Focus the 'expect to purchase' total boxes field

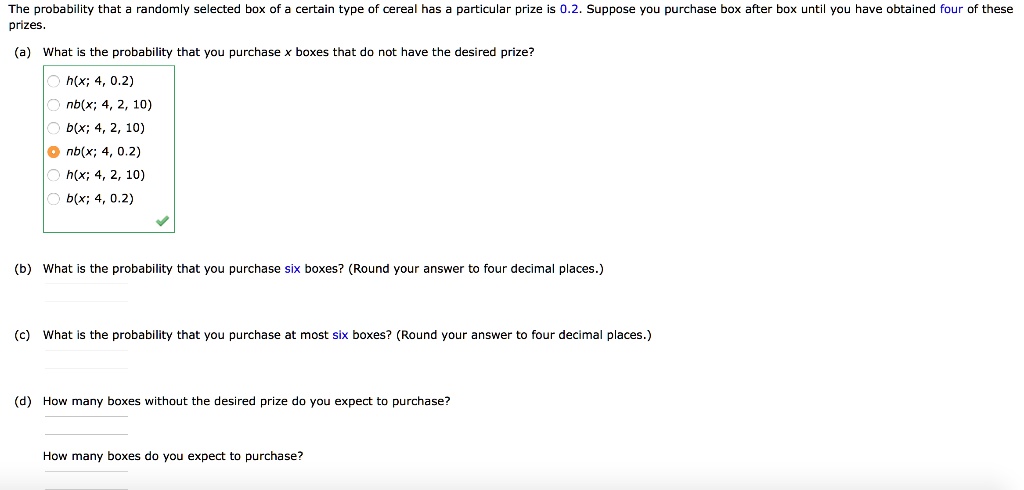click(x=86, y=480)
